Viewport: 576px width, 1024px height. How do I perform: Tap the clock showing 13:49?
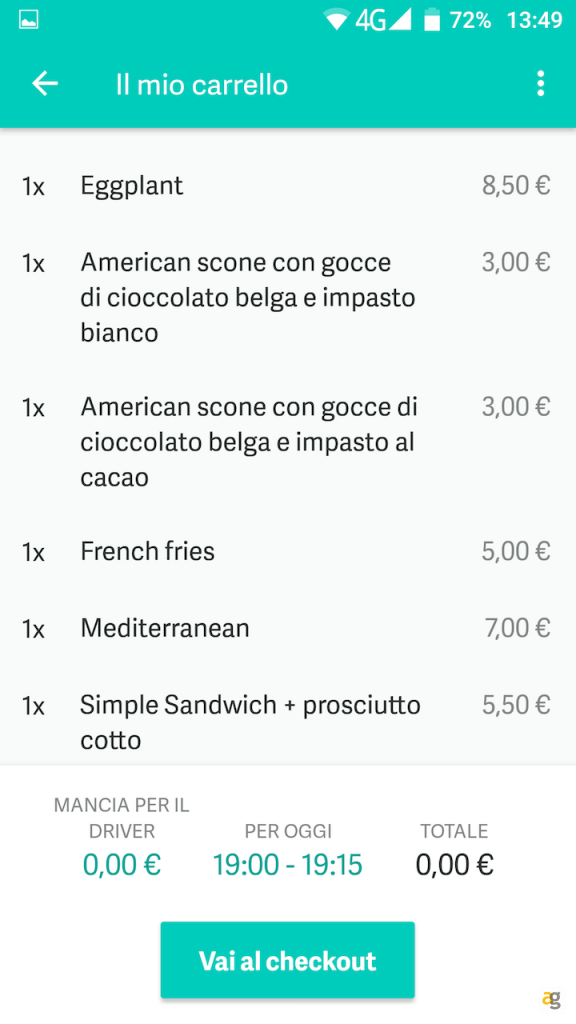[534, 17]
